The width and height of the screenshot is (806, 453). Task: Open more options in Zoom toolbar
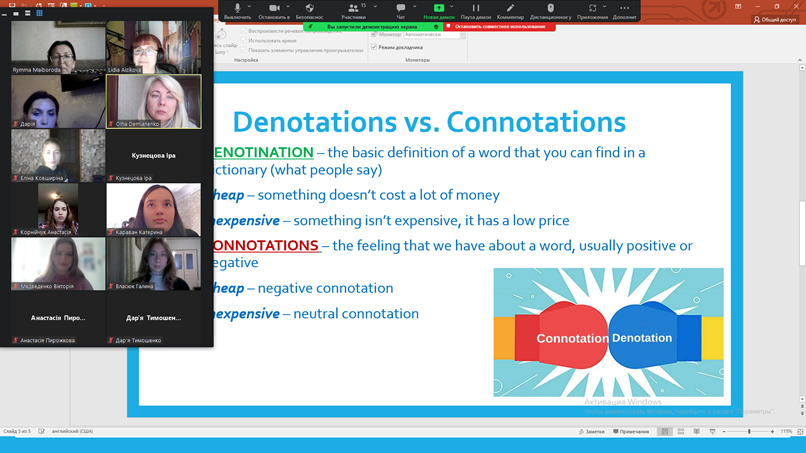[x=624, y=9]
